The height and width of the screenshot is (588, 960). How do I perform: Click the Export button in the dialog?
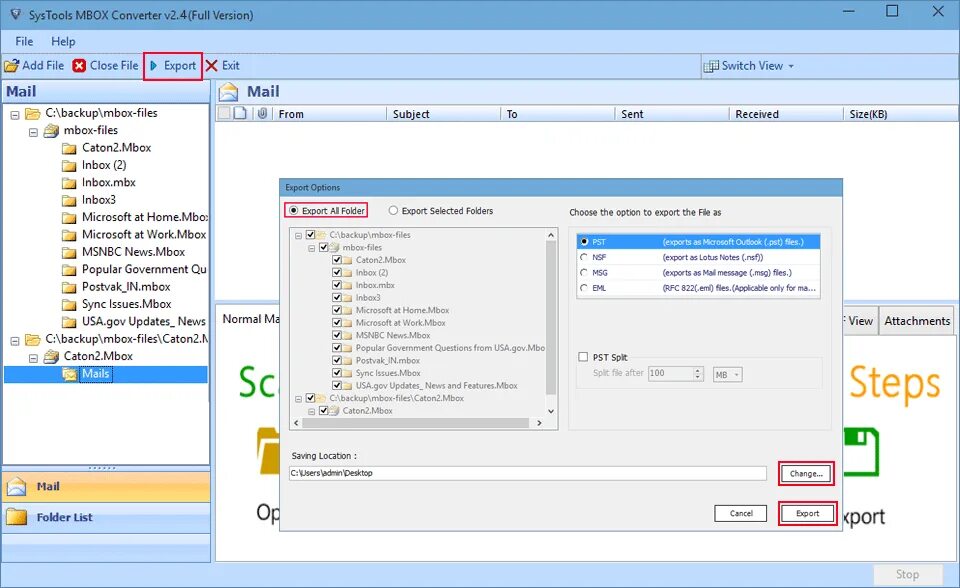coord(807,513)
